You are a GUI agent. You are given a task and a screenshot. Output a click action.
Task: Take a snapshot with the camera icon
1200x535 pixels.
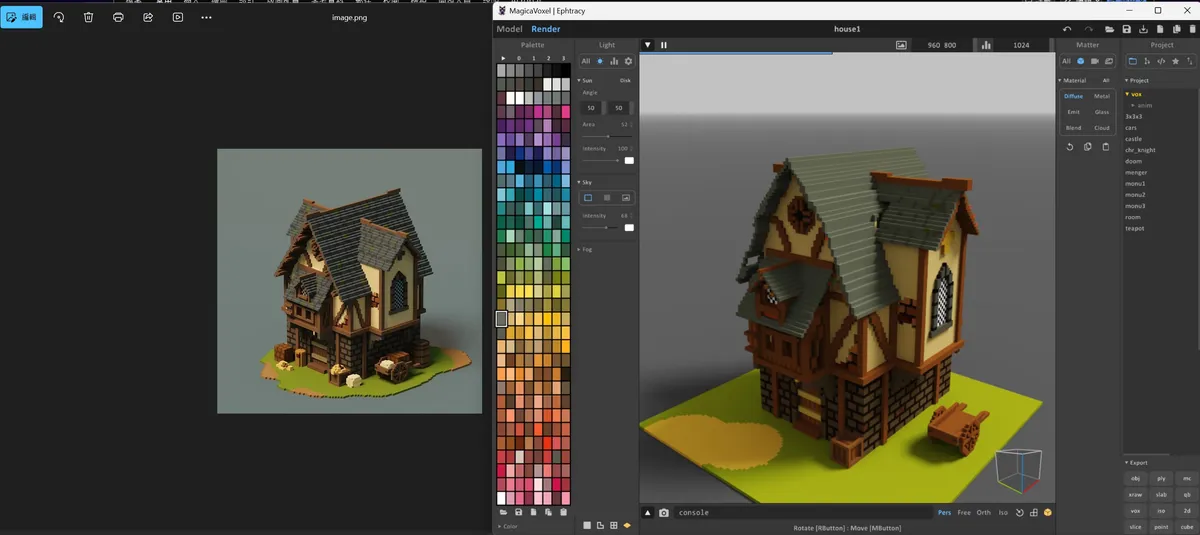[663, 513]
